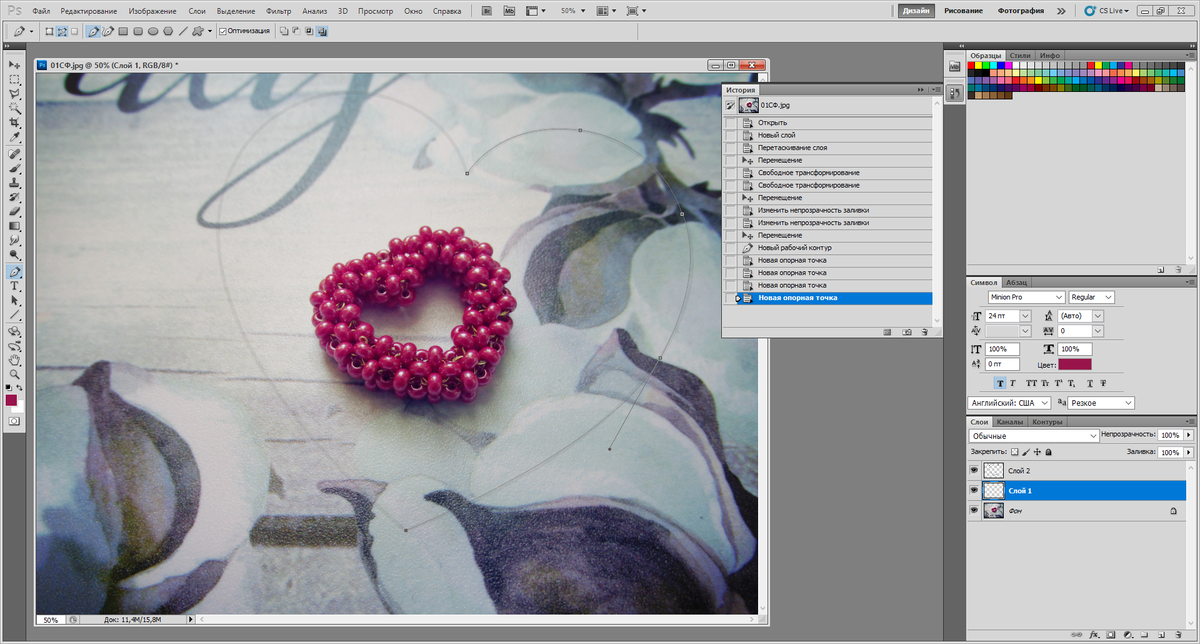Launch Mini Bridge from application bar
1200x644 pixels.
click(509, 10)
